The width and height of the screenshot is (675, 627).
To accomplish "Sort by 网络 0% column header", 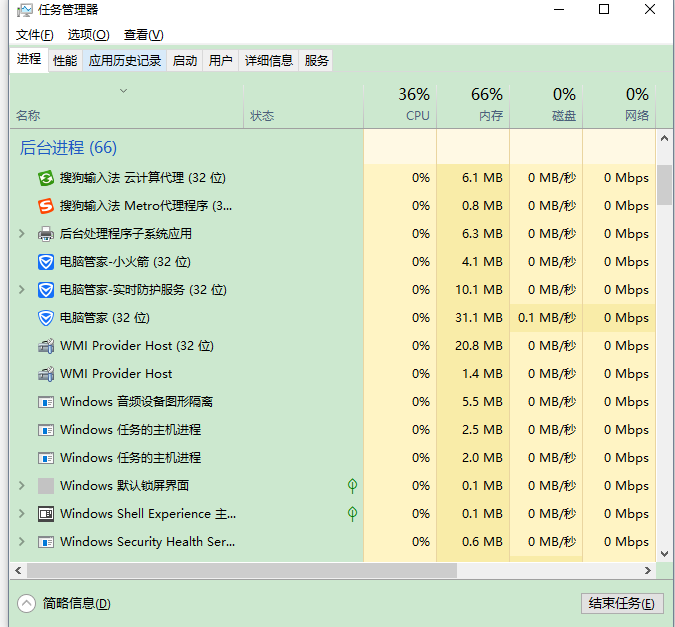I will 619,106.
